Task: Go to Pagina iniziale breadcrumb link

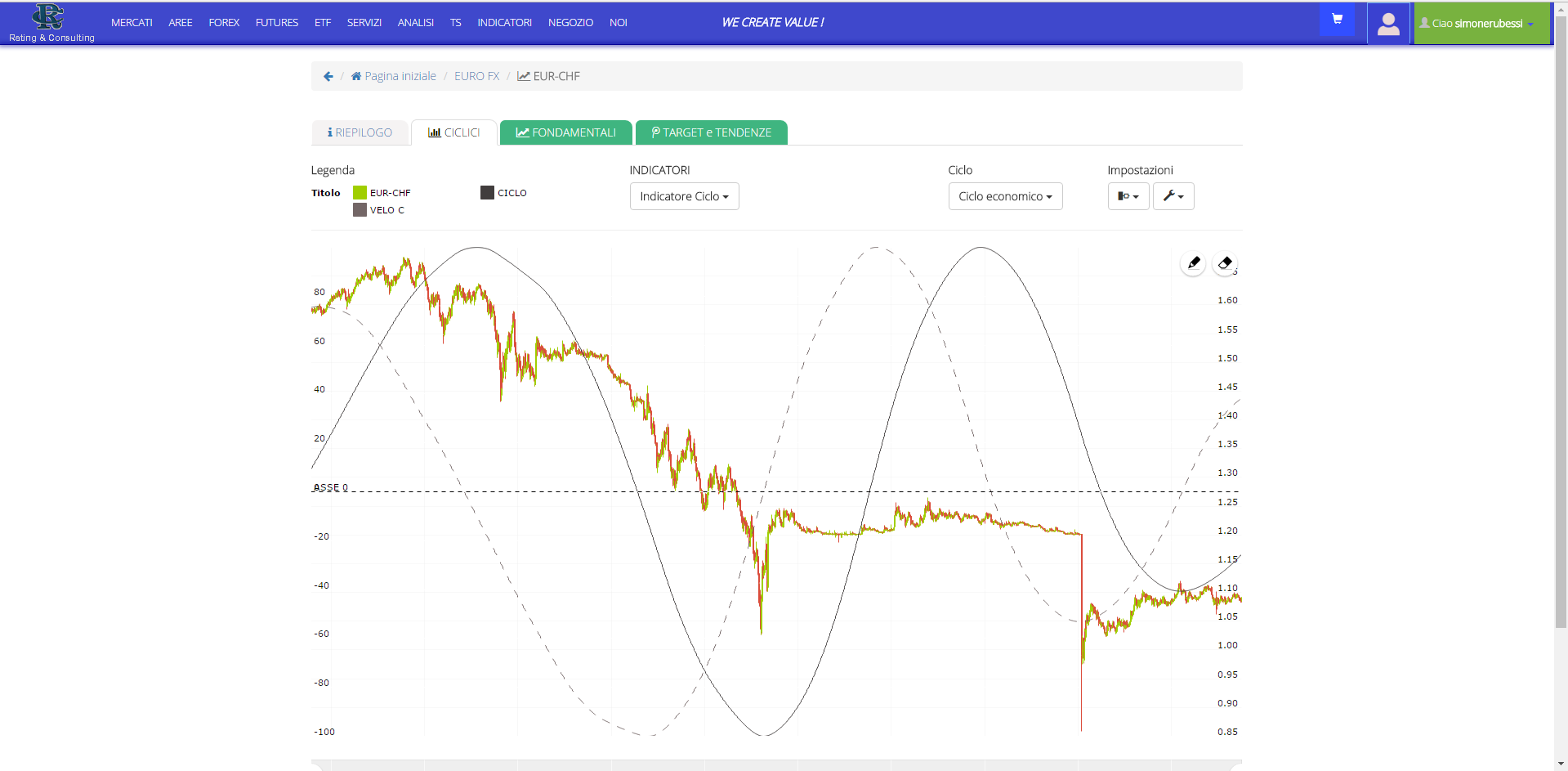Action: pyautogui.click(x=394, y=76)
